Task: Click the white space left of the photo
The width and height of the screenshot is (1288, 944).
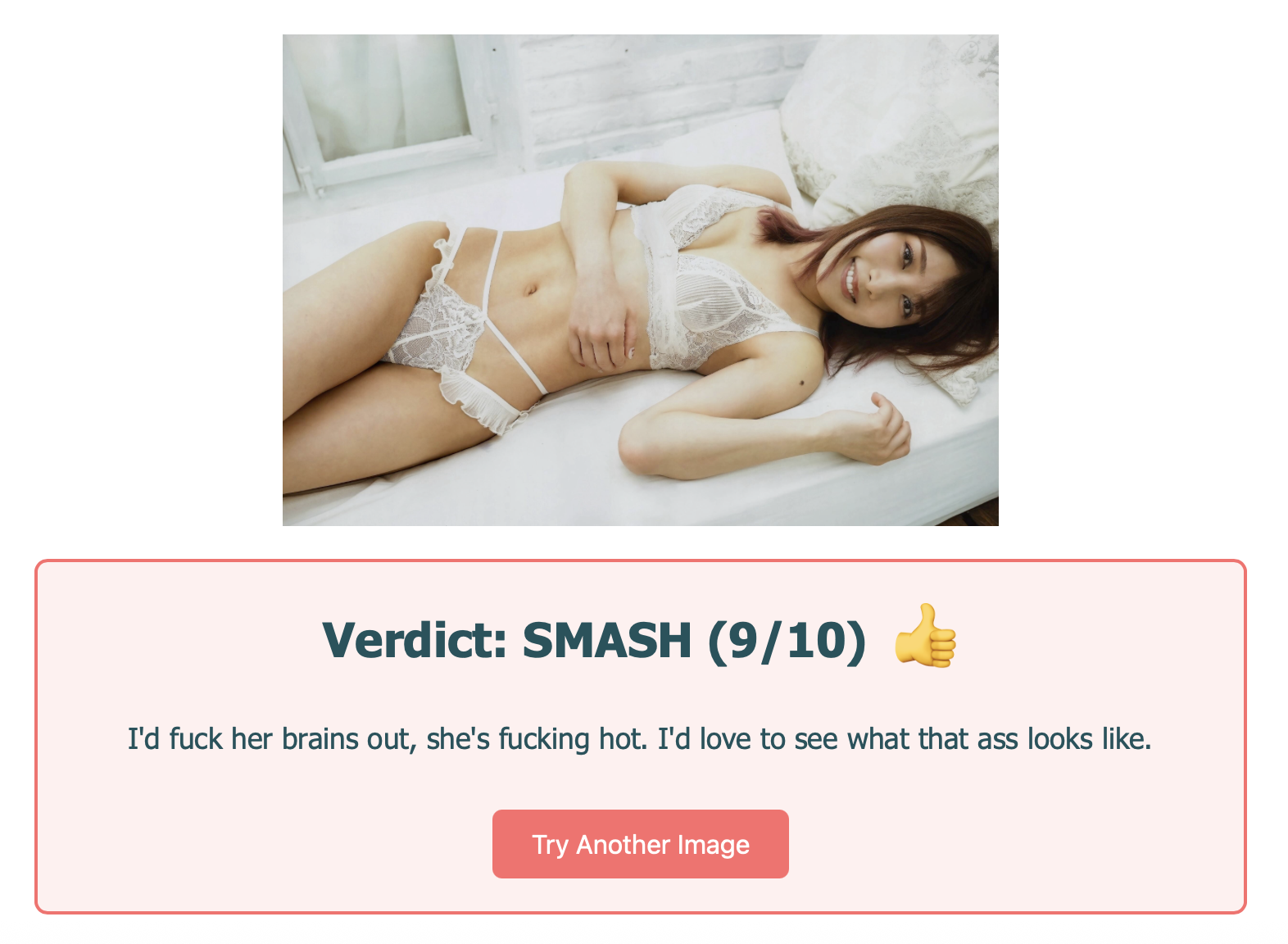Action: [141, 280]
